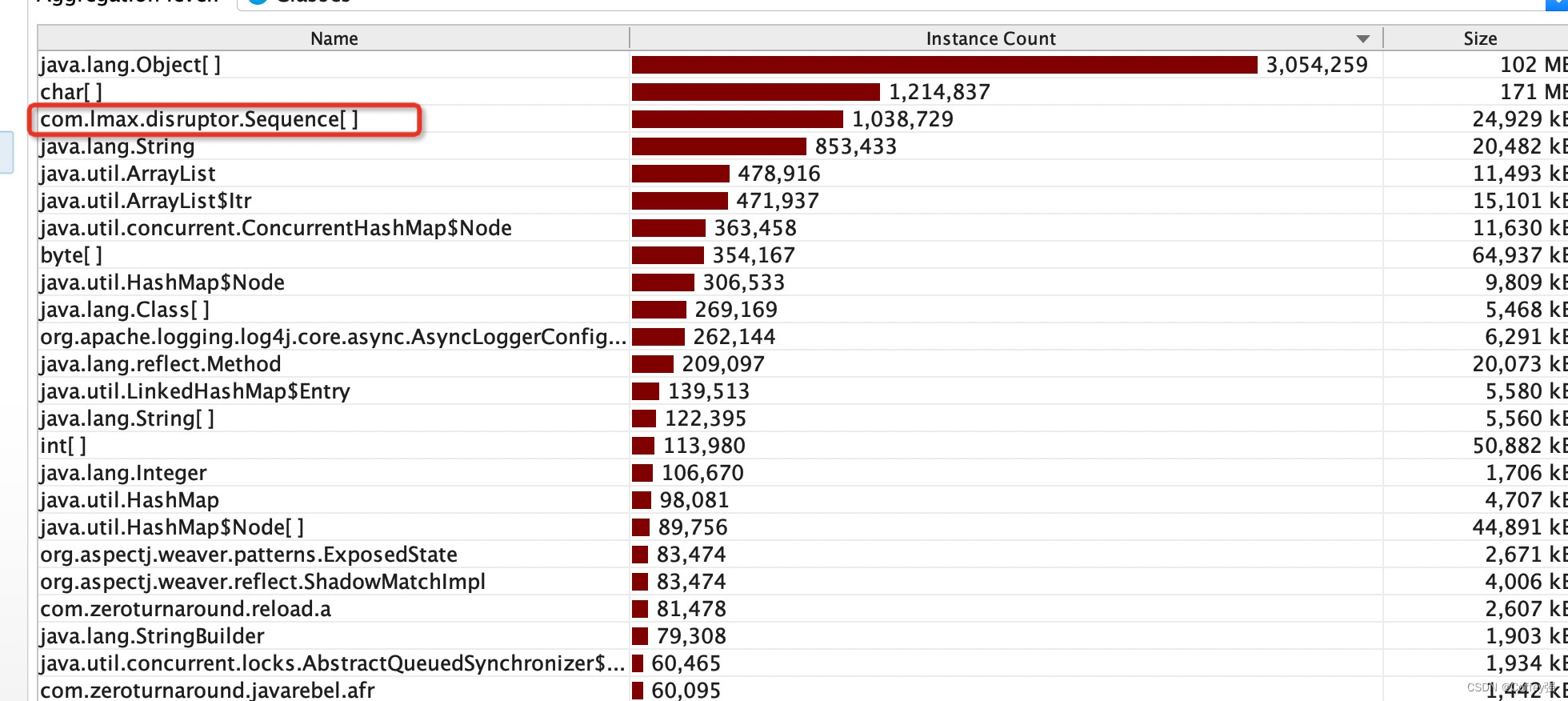Click instance count 79,308

(691, 636)
